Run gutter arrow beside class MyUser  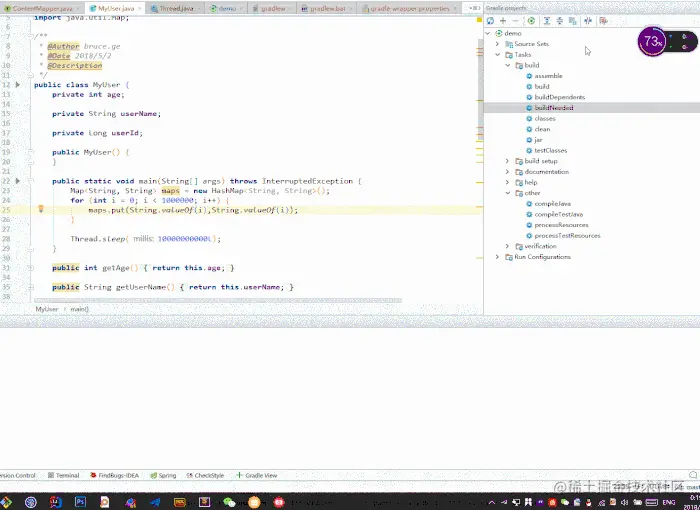17,84
